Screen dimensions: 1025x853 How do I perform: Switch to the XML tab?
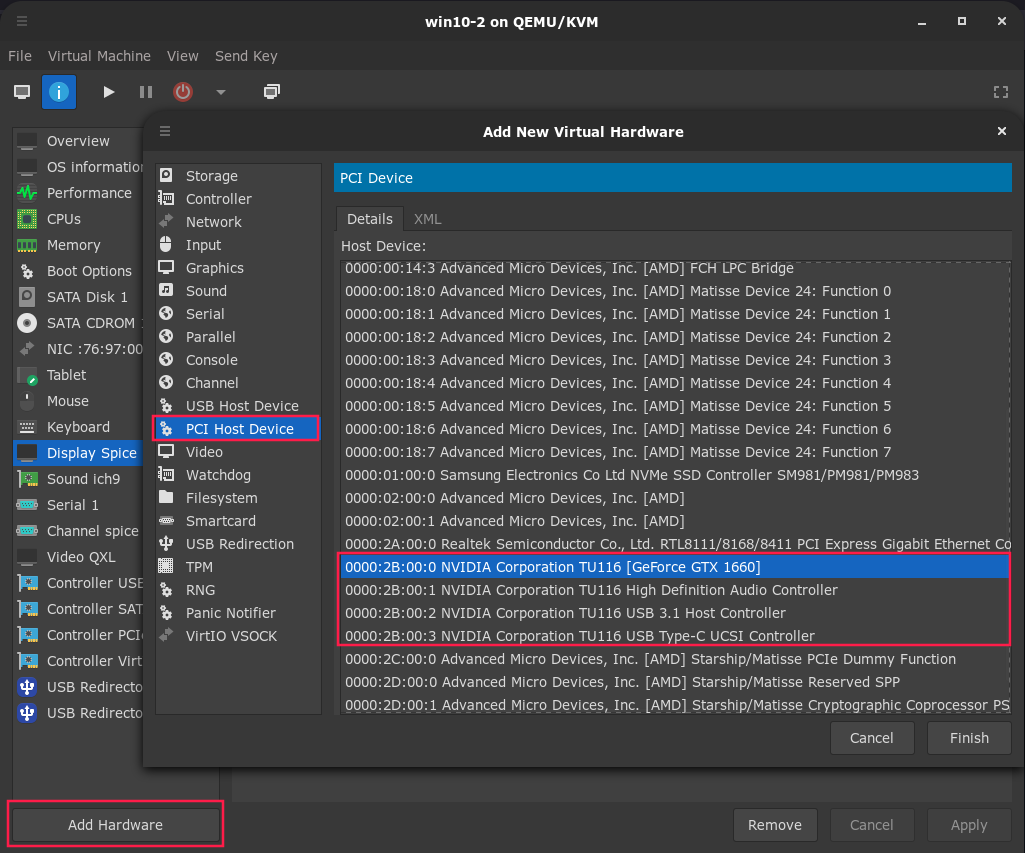coord(428,219)
